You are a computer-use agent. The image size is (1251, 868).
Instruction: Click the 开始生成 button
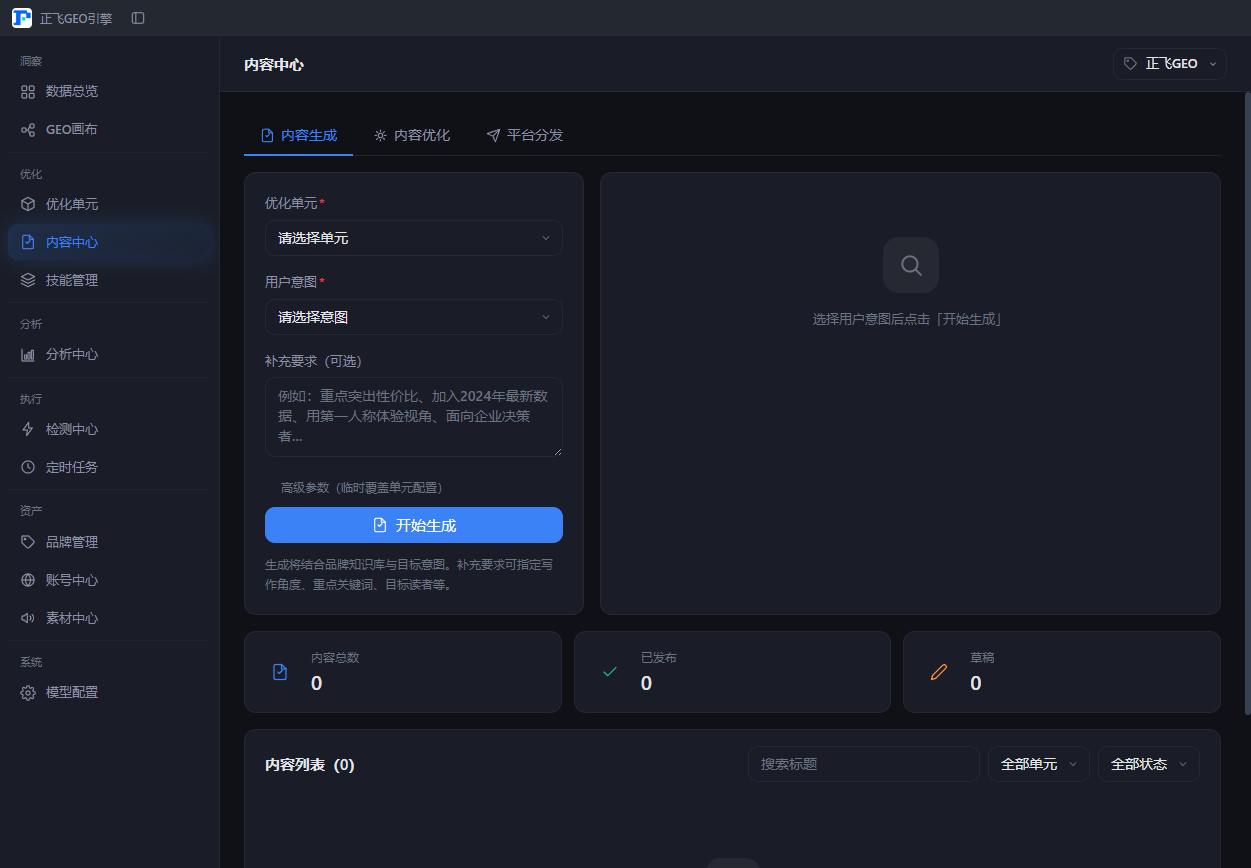(x=414, y=525)
